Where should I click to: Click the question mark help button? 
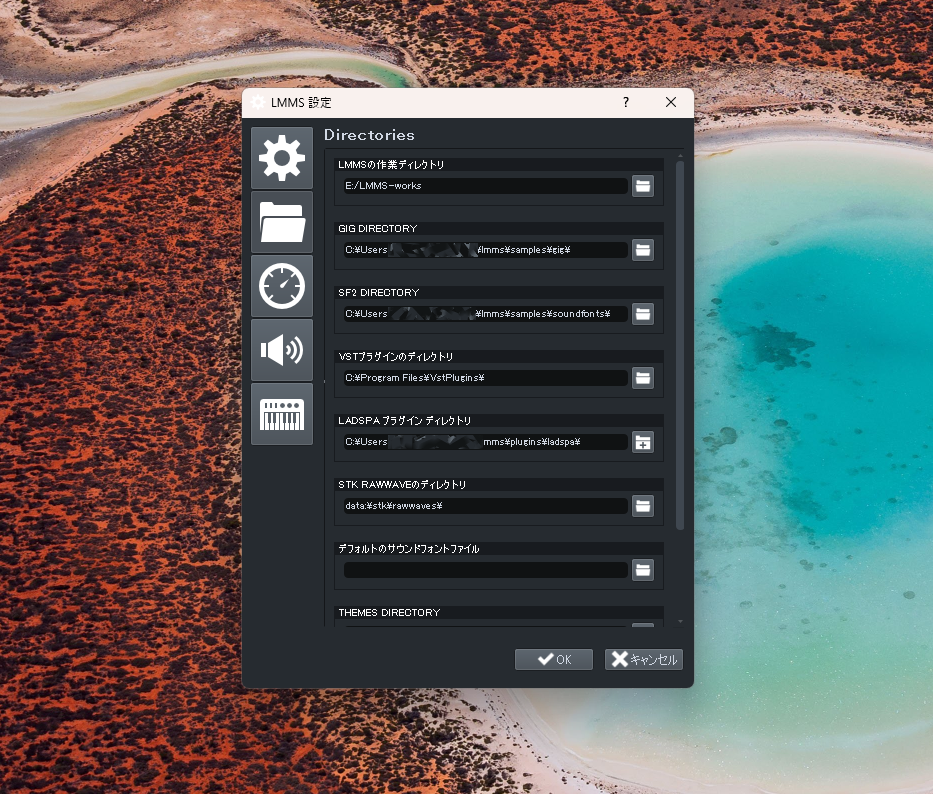(x=626, y=102)
